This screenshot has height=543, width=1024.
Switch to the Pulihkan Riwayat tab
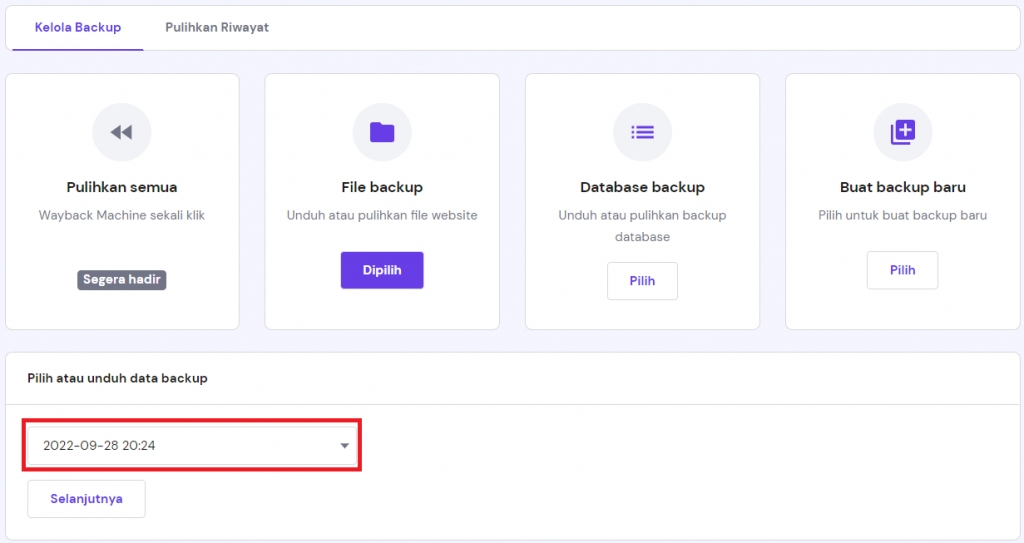217,28
